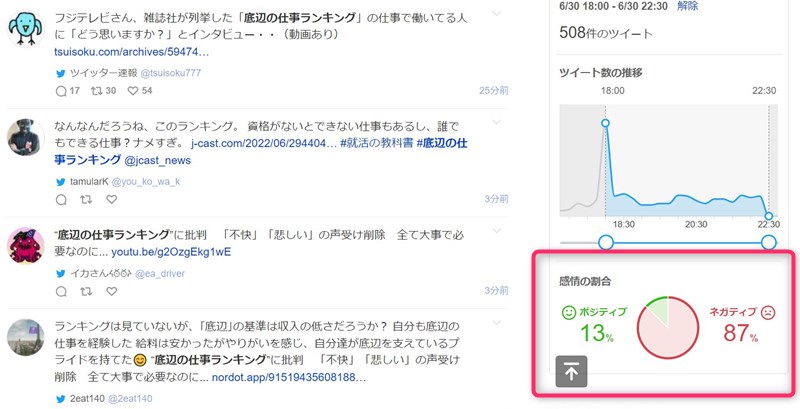The width and height of the screenshot is (800, 409).
Task: Open the 2eat140 cityscape avatar
Action: tap(26, 338)
